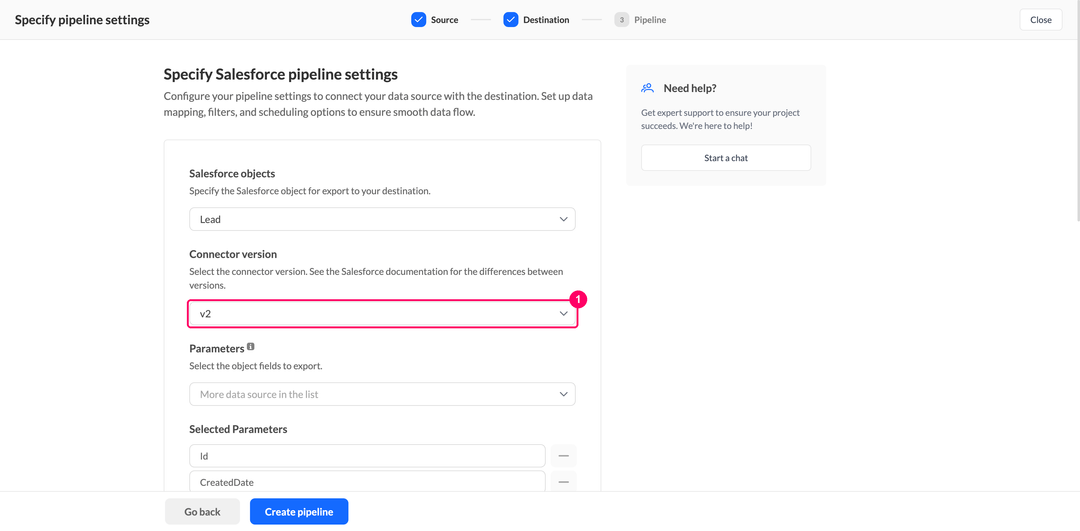Click the Connector version label
This screenshot has height=531, width=1080.
click(233, 254)
